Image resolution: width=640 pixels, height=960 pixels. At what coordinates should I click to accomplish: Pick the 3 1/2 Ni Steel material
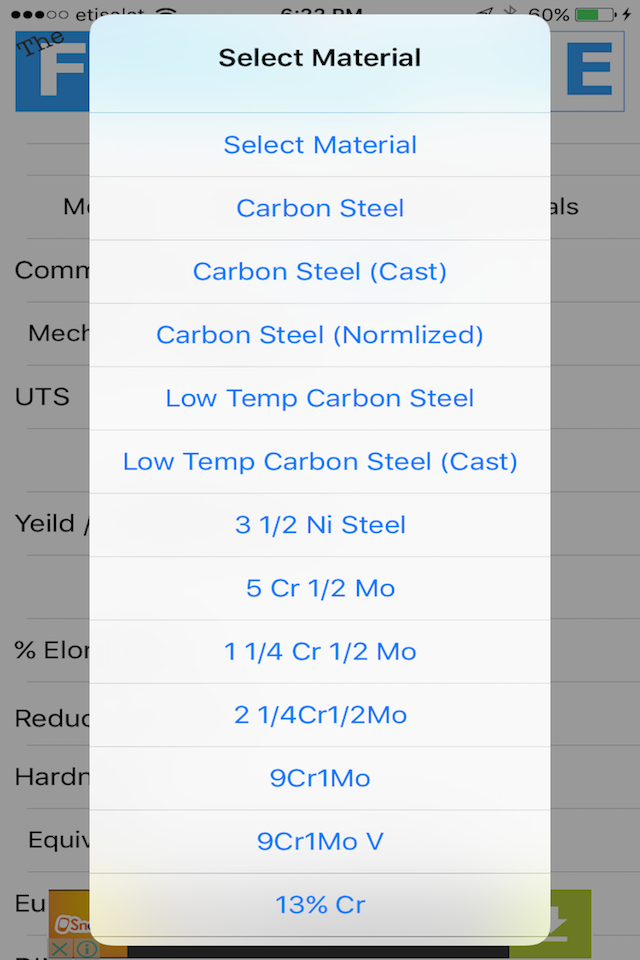click(x=320, y=524)
